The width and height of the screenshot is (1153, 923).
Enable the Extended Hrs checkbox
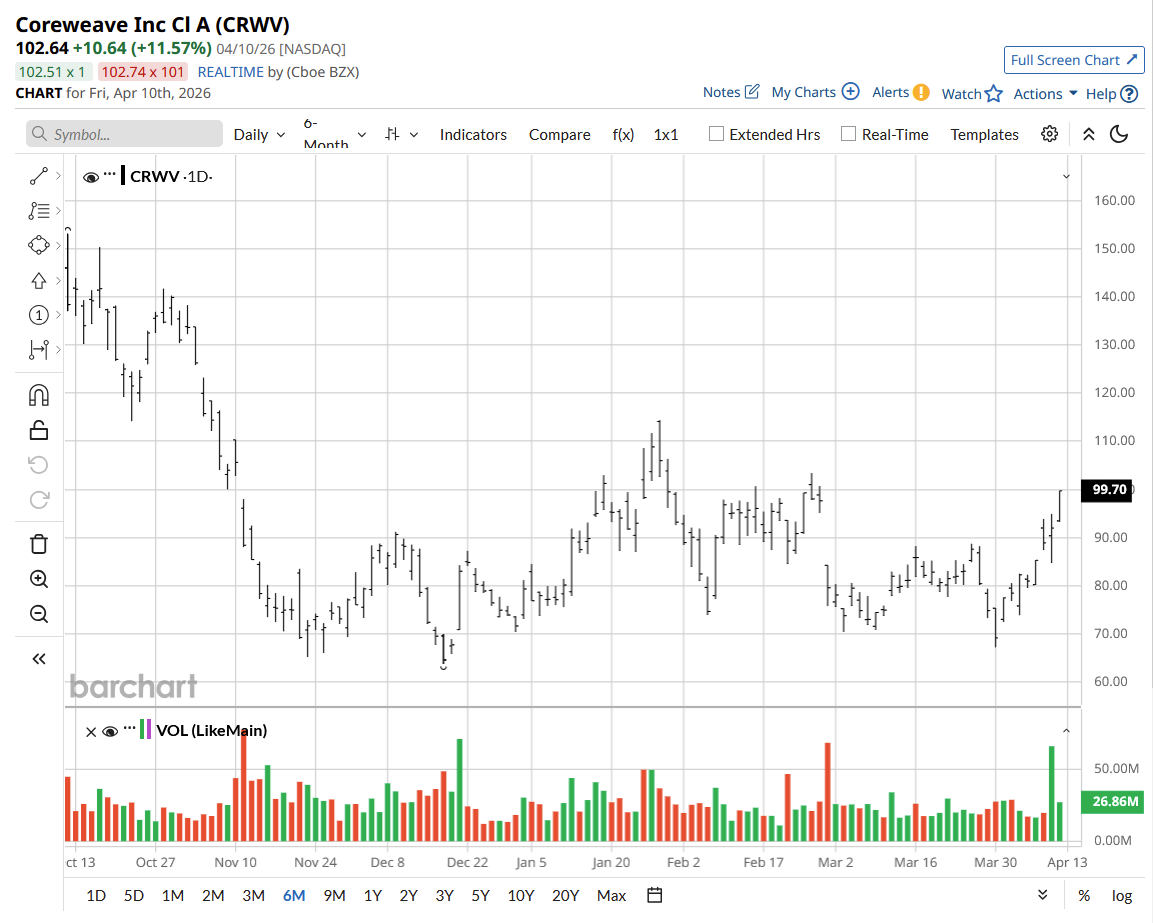click(x=716, y=134)
